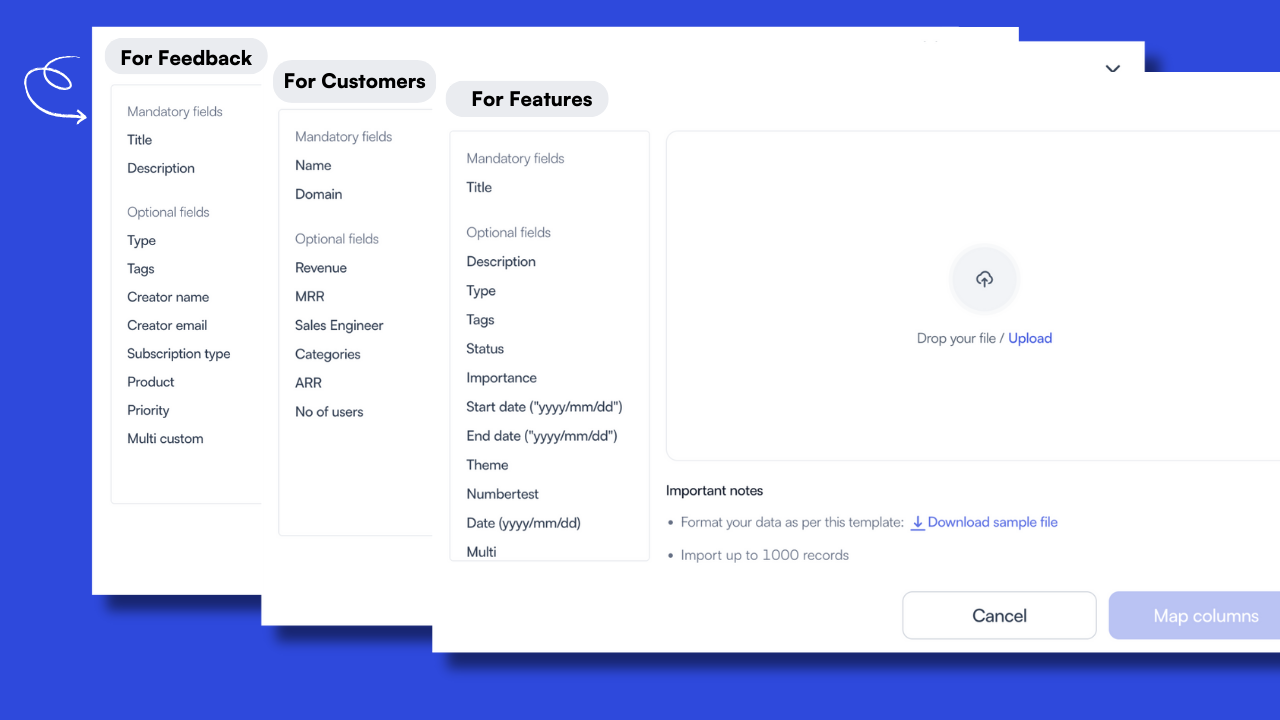Select the Subscription type field in Feedback list
The image size is (1280, 720).
pyautogui.click(x=178, y=353)
